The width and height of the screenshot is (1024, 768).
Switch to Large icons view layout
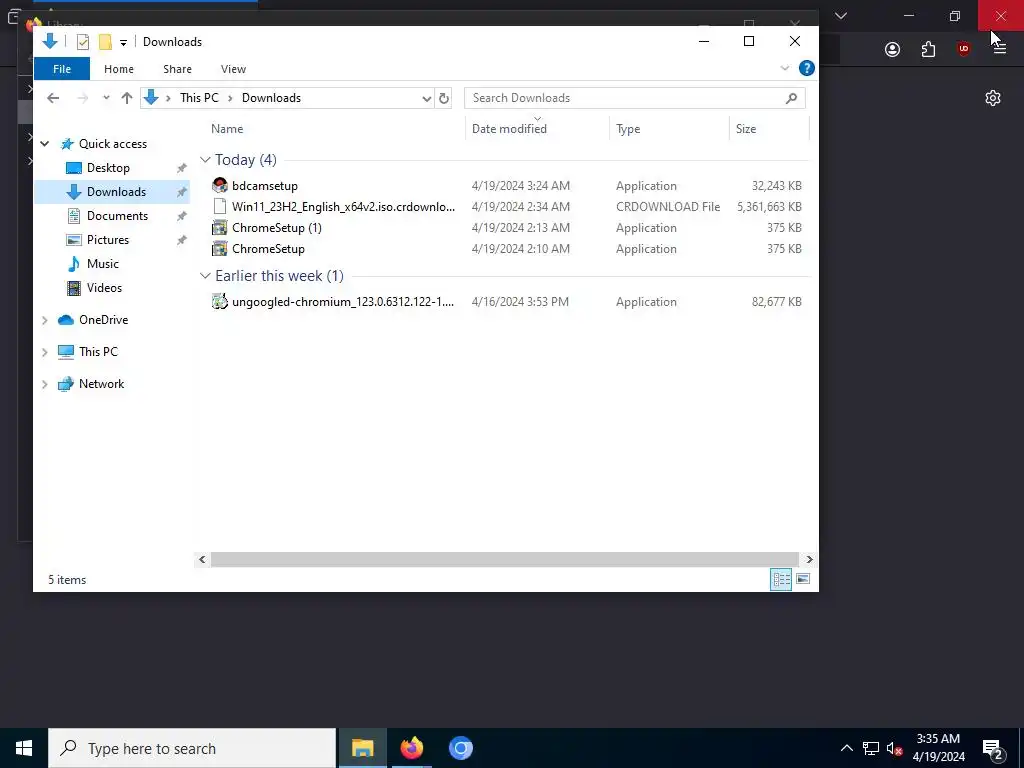point(803,579)
